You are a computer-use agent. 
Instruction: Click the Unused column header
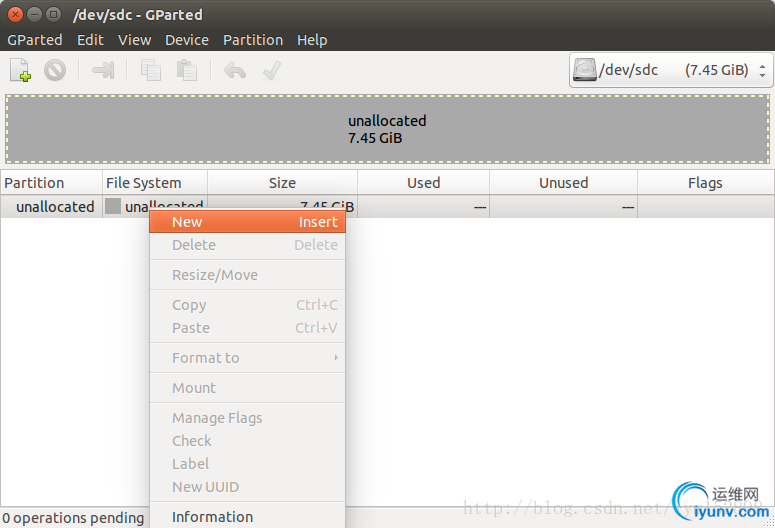(563, 183)
